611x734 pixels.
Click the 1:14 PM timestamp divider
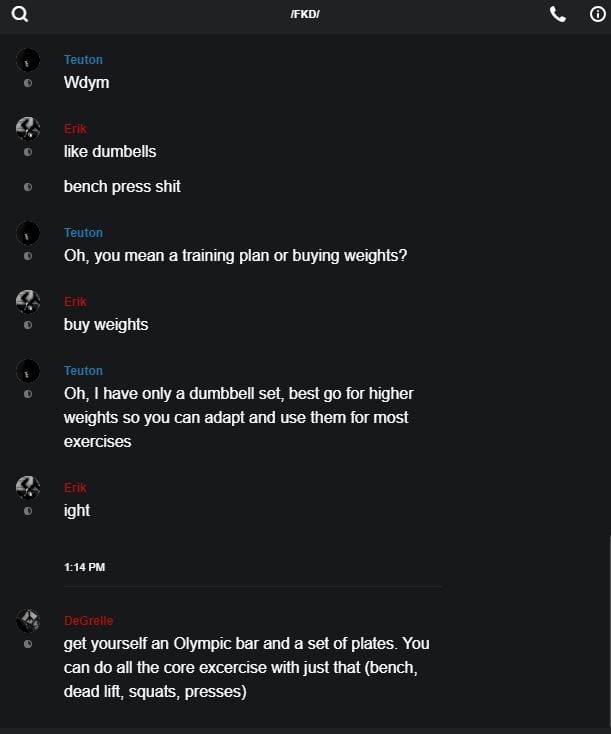pos(84,567)
